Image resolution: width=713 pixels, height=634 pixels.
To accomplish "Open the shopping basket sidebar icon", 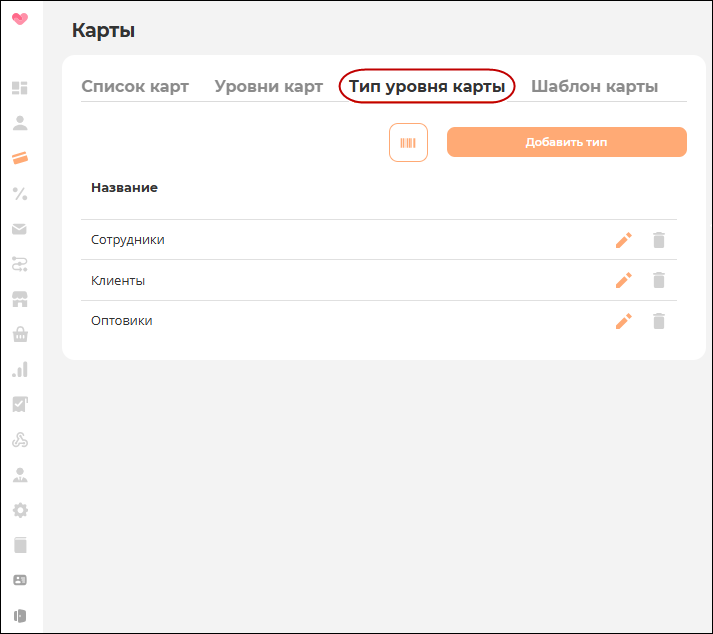I will 20,334.
